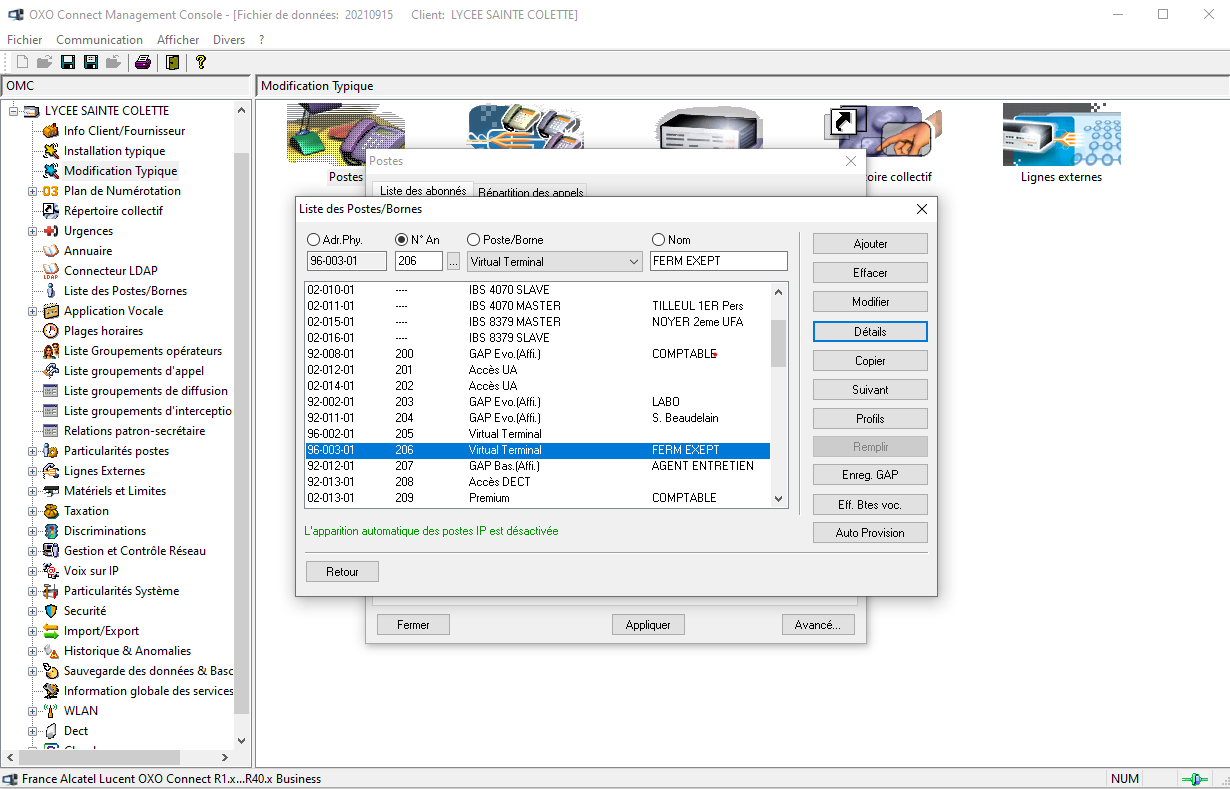Image resolution: width=1230 pixels, height=789 pixels.
Task: Select the Poste/Borne radio button
Action: (474, 240)
